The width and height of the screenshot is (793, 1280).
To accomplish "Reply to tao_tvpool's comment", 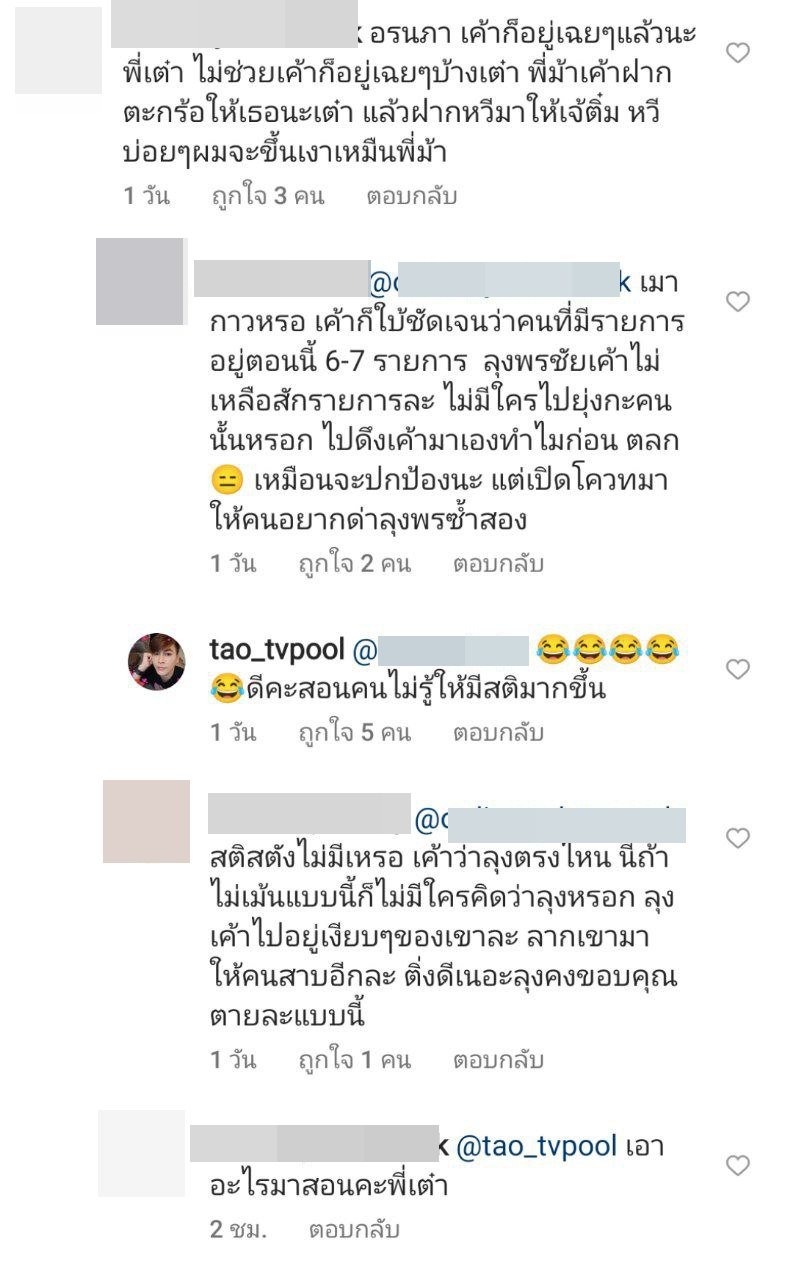I will click(498, 733).
